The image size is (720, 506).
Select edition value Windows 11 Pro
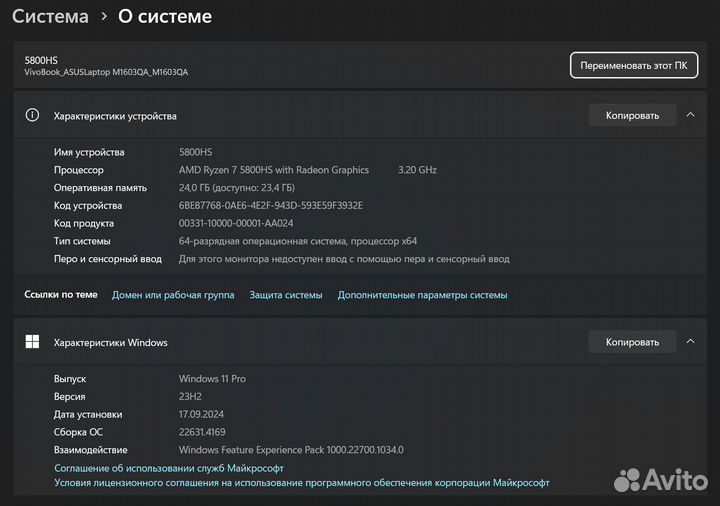pos(212,379)
